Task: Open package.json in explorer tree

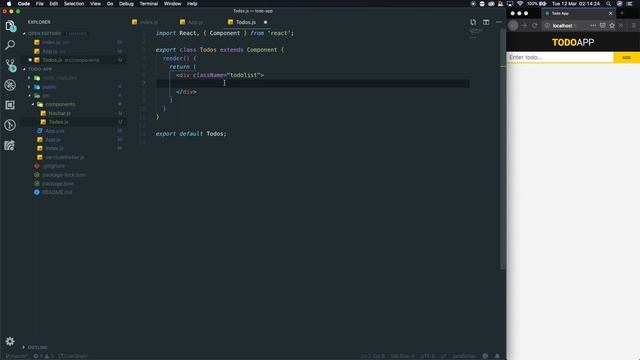Action: click(58, 184)
